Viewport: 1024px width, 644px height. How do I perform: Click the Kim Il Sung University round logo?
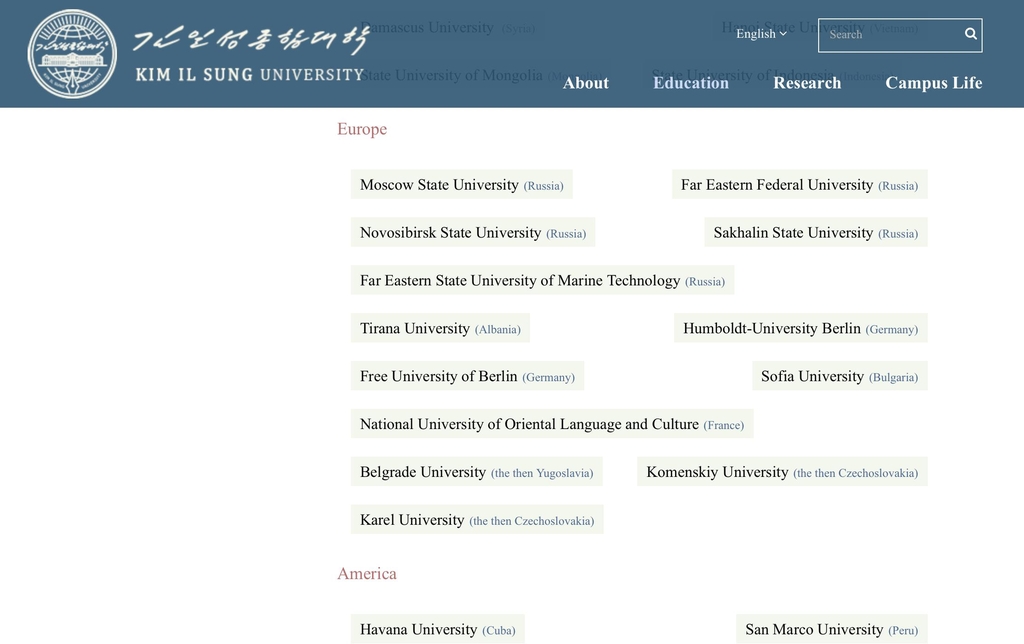(72, 54)
